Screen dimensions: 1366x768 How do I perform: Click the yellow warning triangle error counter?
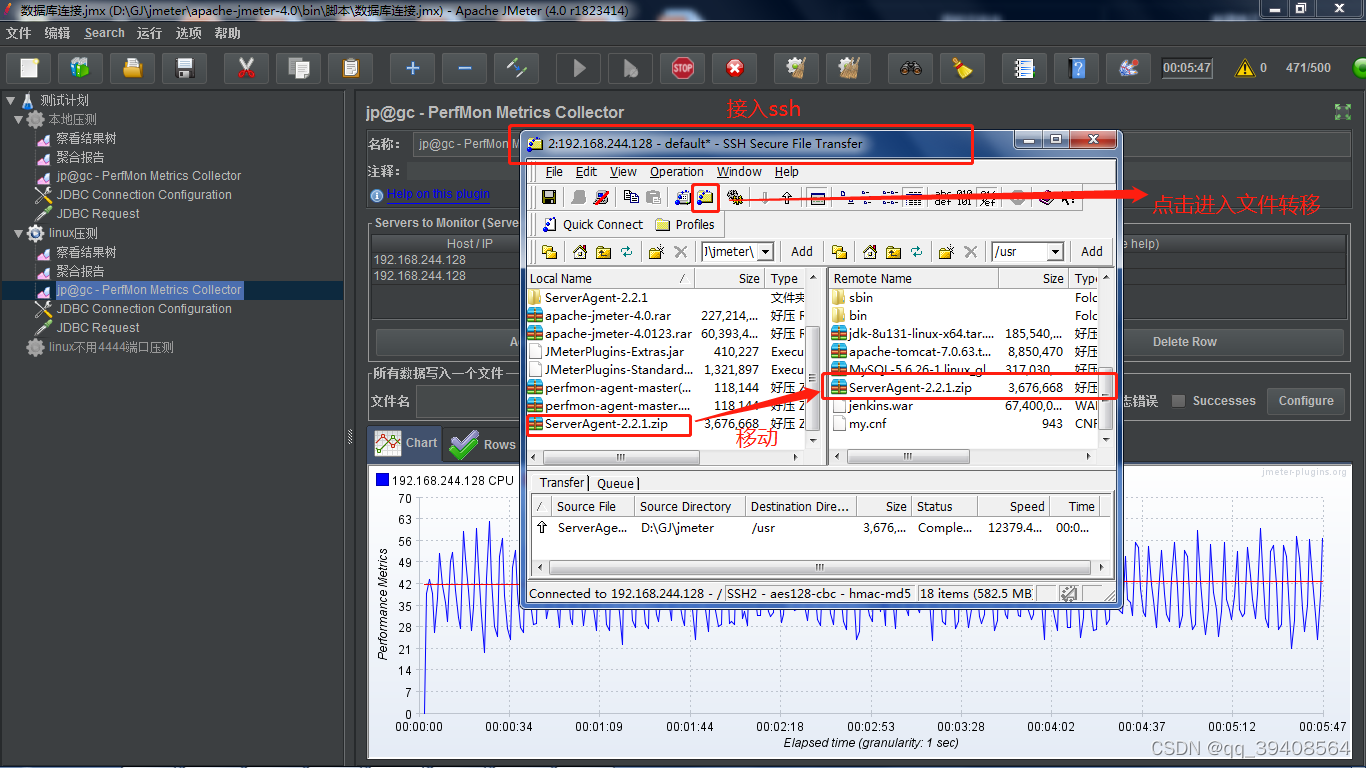tap(1245, 68)
